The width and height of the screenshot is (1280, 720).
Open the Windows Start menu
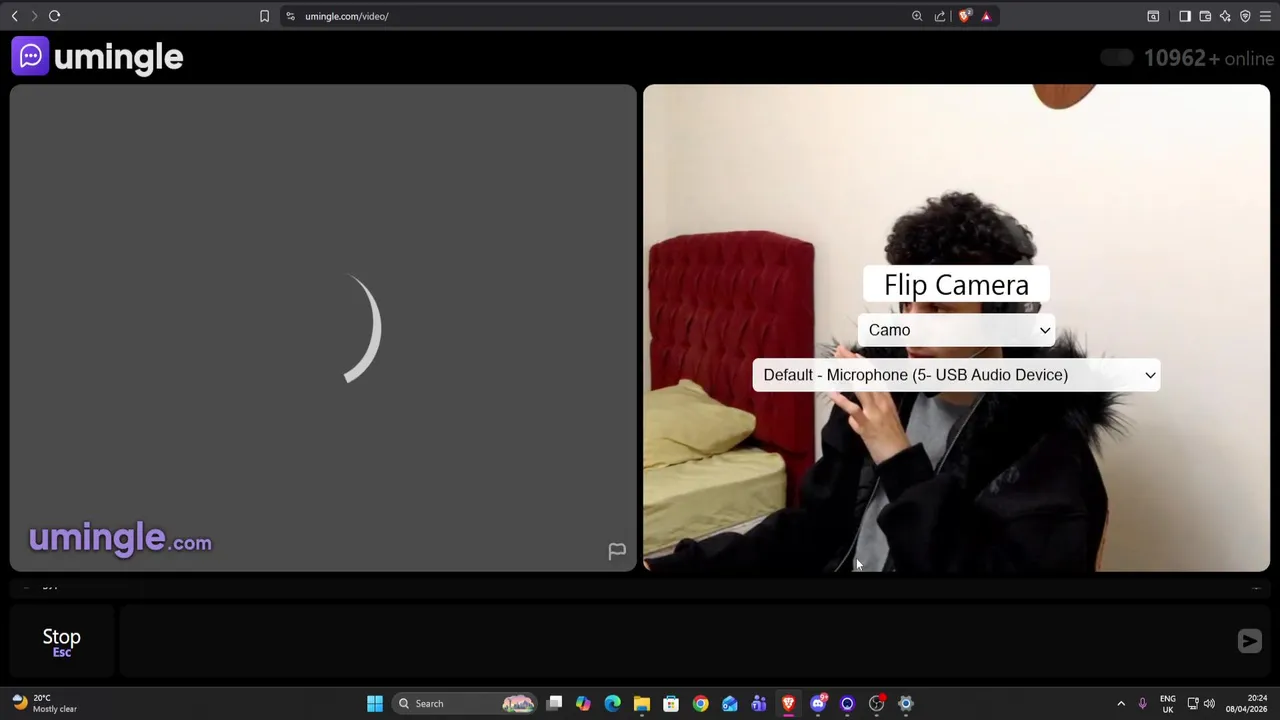click(375, 703)
